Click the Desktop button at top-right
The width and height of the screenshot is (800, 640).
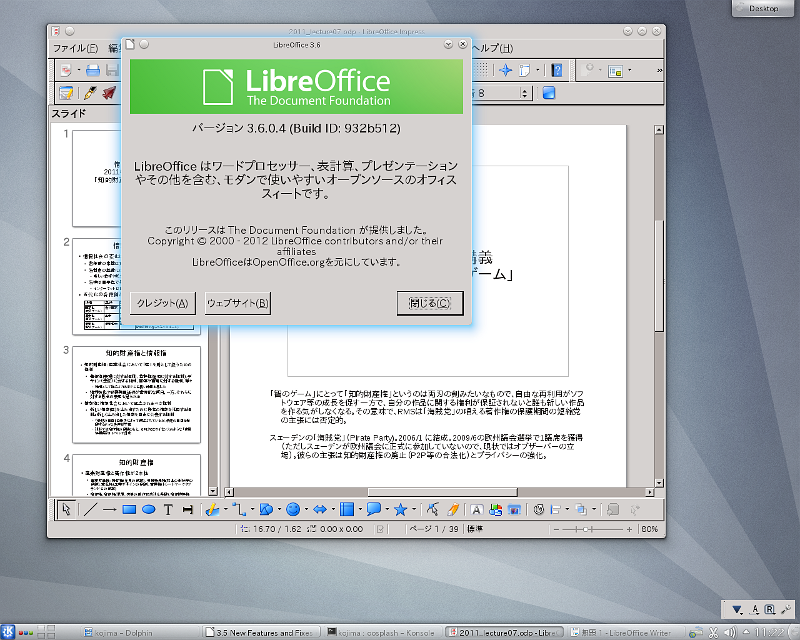pyautogui.click(x=763, y=8)
